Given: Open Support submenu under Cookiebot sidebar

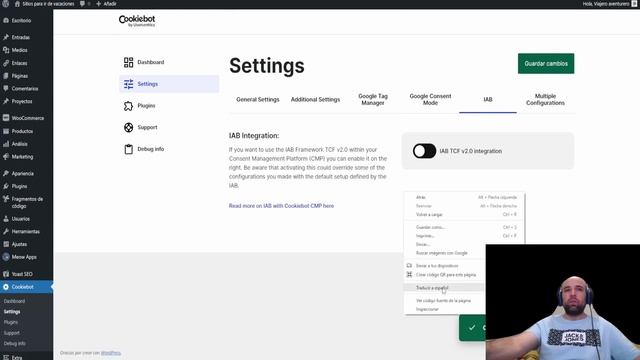Looking at the screenshot, I should [11, 333].
